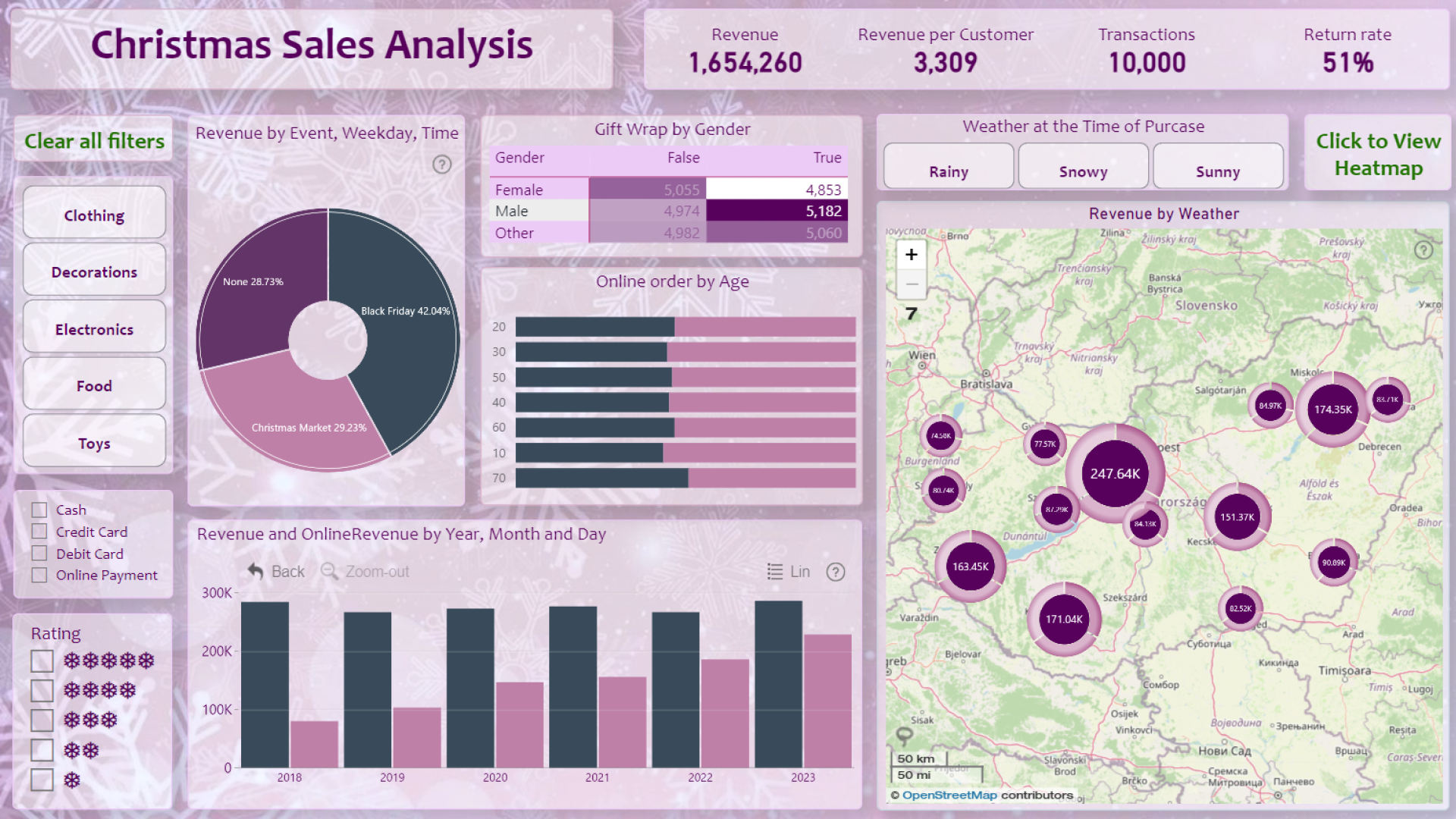Click 2023 pink online revenue bar

point(827,701)
